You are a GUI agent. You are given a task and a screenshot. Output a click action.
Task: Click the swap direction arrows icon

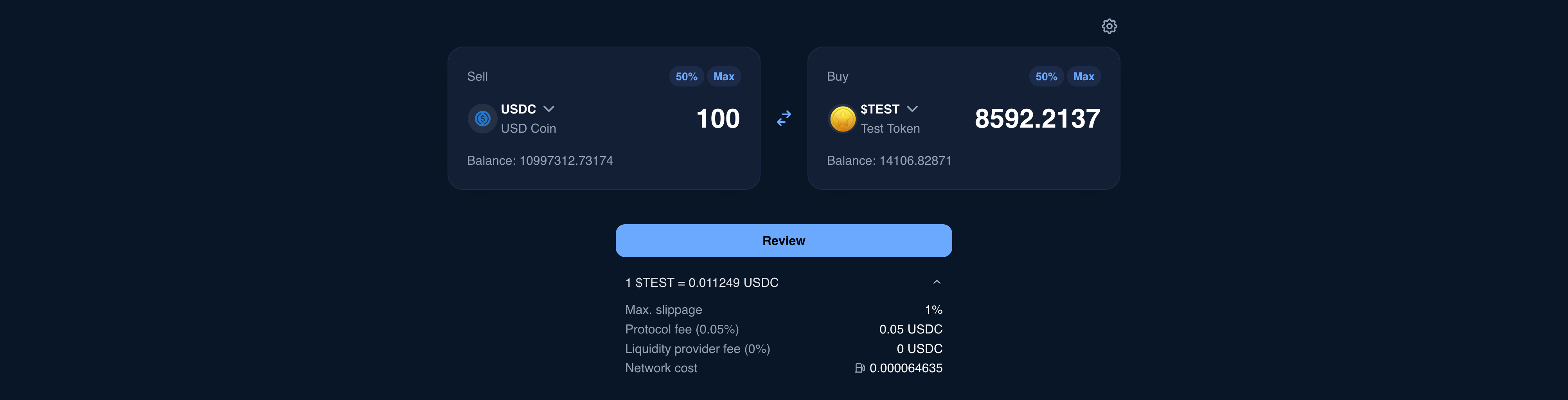(784, 118)
